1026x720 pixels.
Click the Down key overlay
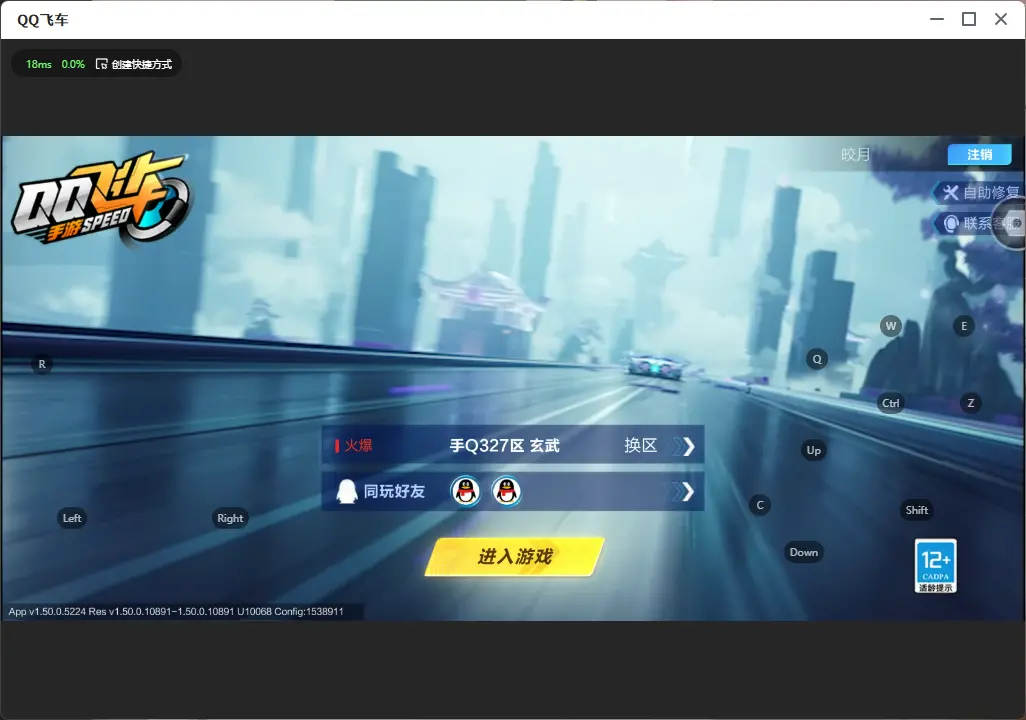click(x=804, y=552)
